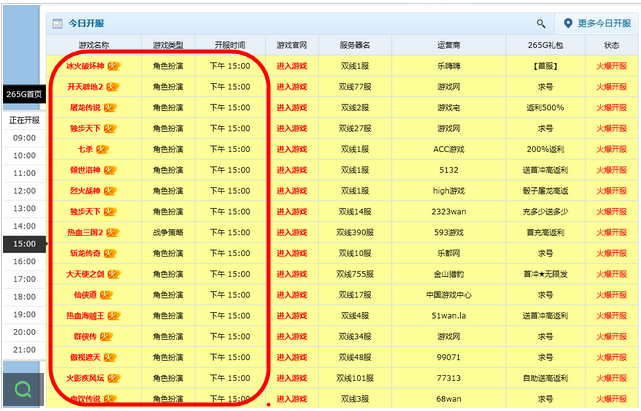This screenshot has height=411, width=641.
Task: Open game 开天辟地2 link
Action: point(85,87)
